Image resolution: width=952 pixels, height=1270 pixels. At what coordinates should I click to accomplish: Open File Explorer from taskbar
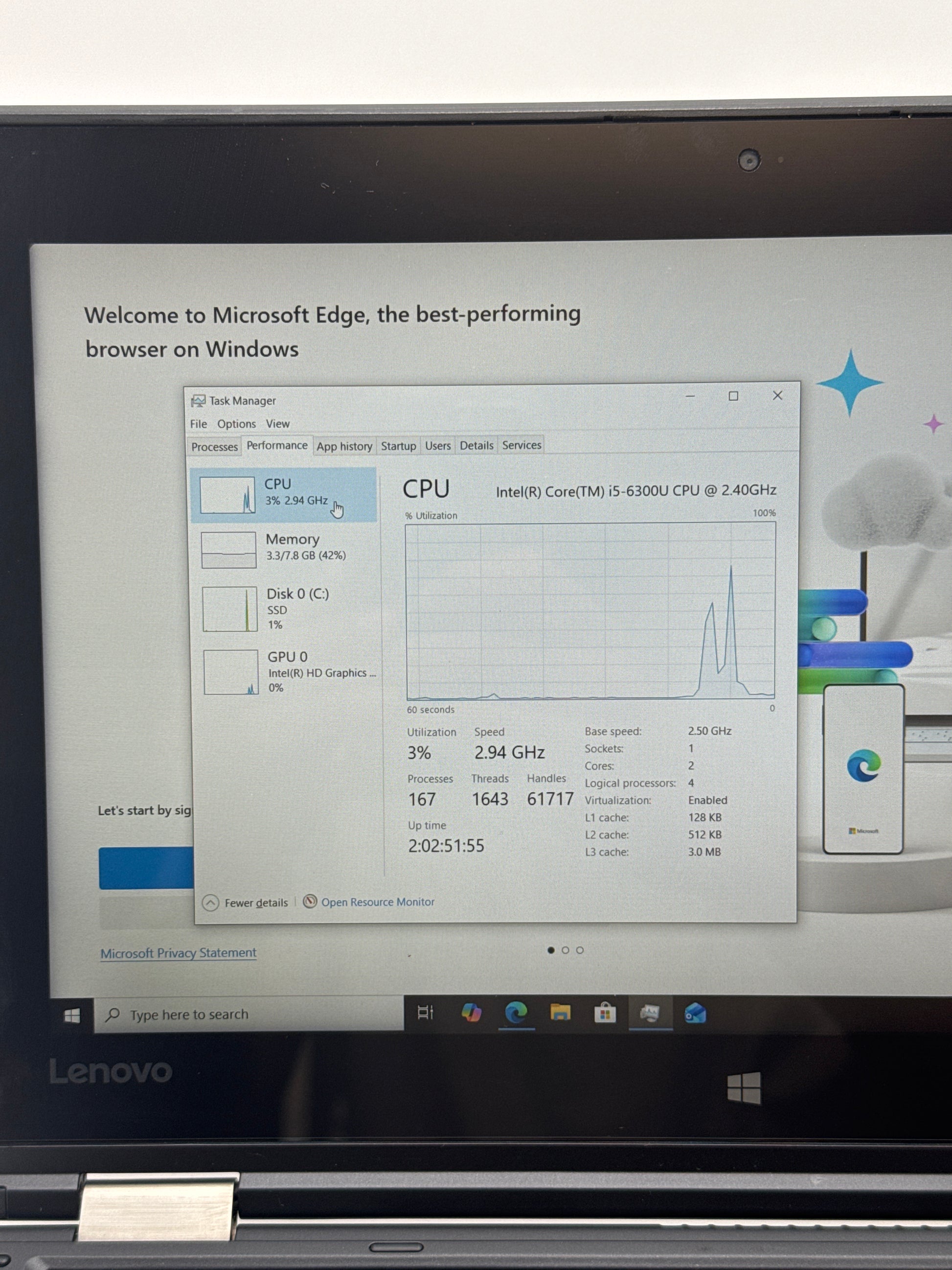pos(560,1013)
